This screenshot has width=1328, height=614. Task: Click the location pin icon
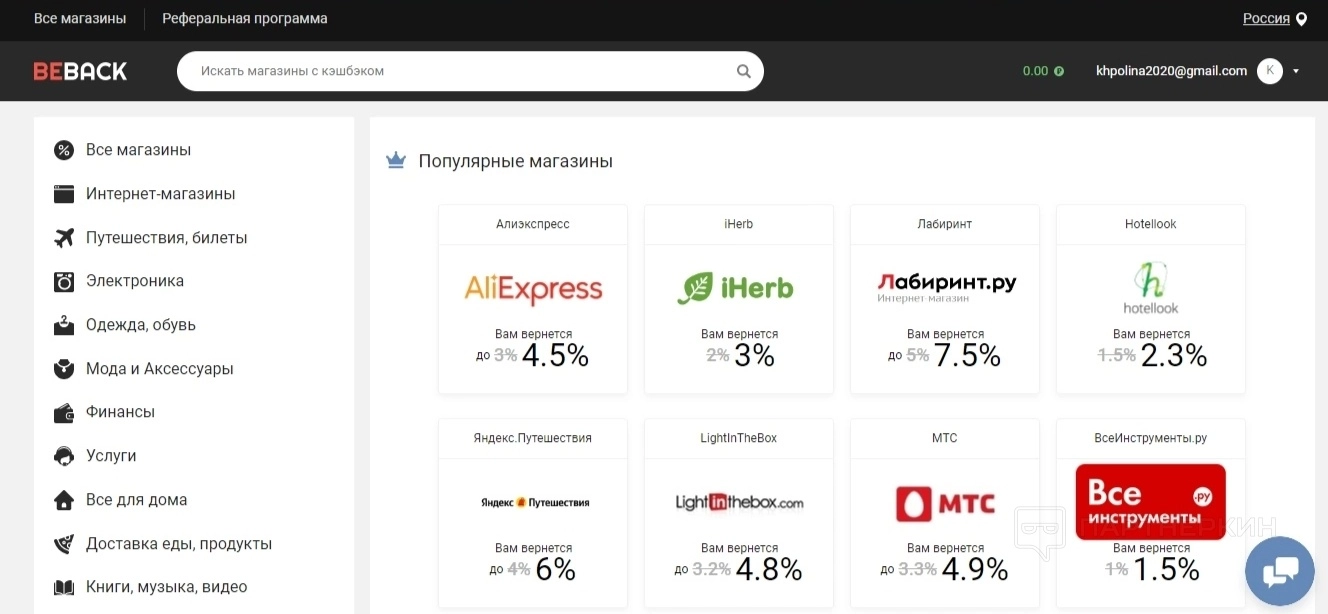1301,19
